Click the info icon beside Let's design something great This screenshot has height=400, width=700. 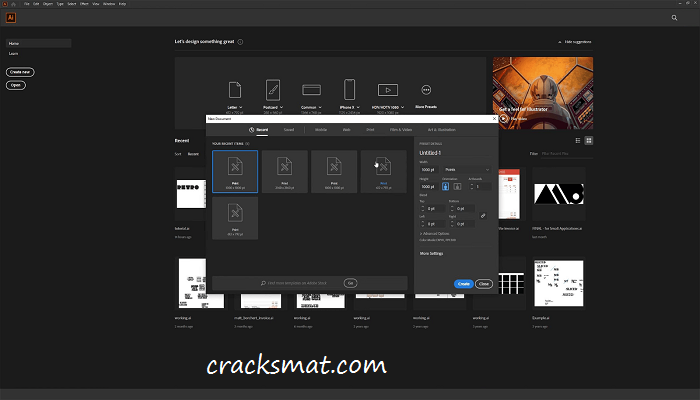tap(240, 42)
